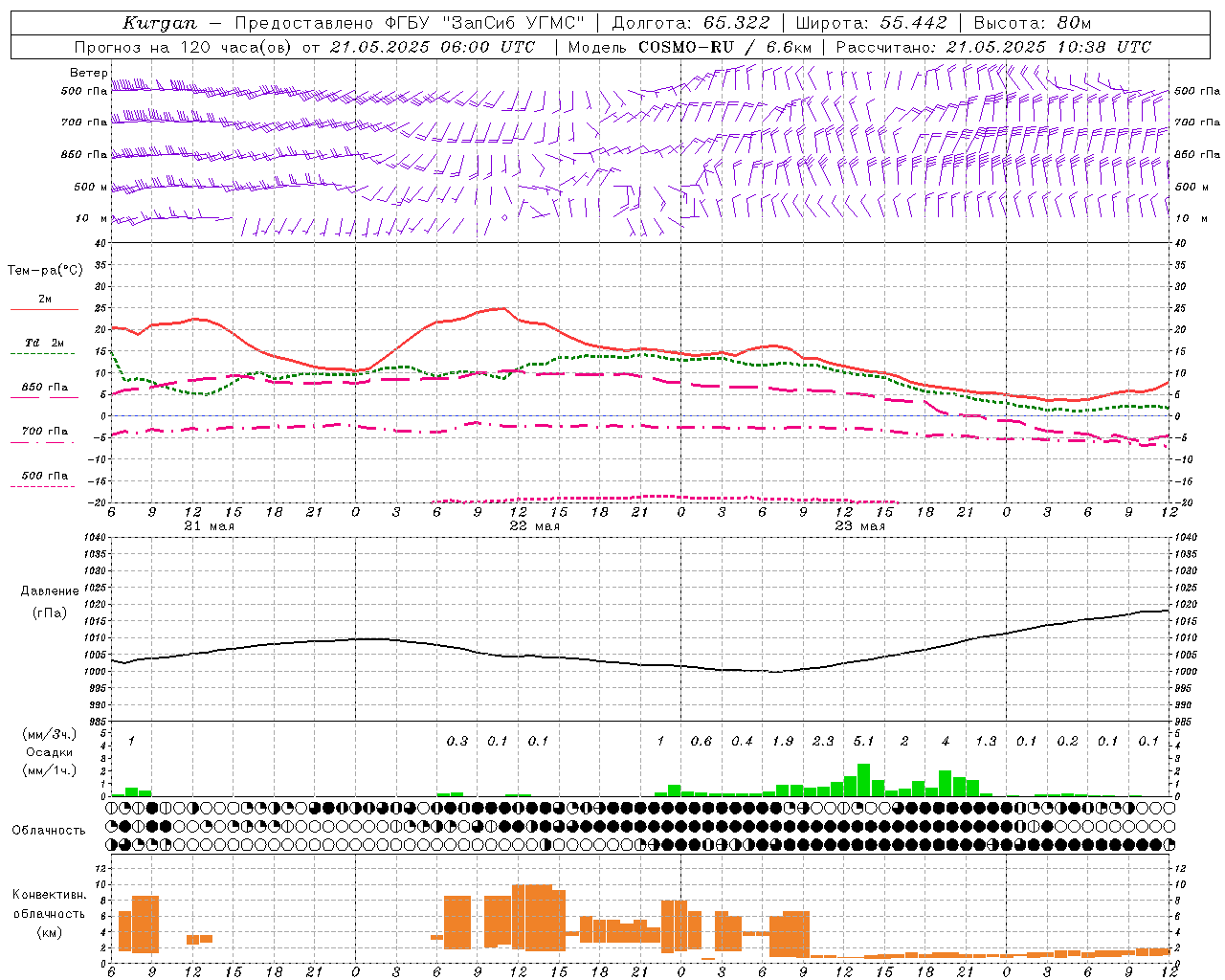Click the '(гПа)' unit under Давление
This screenshot has width=1225, height=980.
point(50,613)
